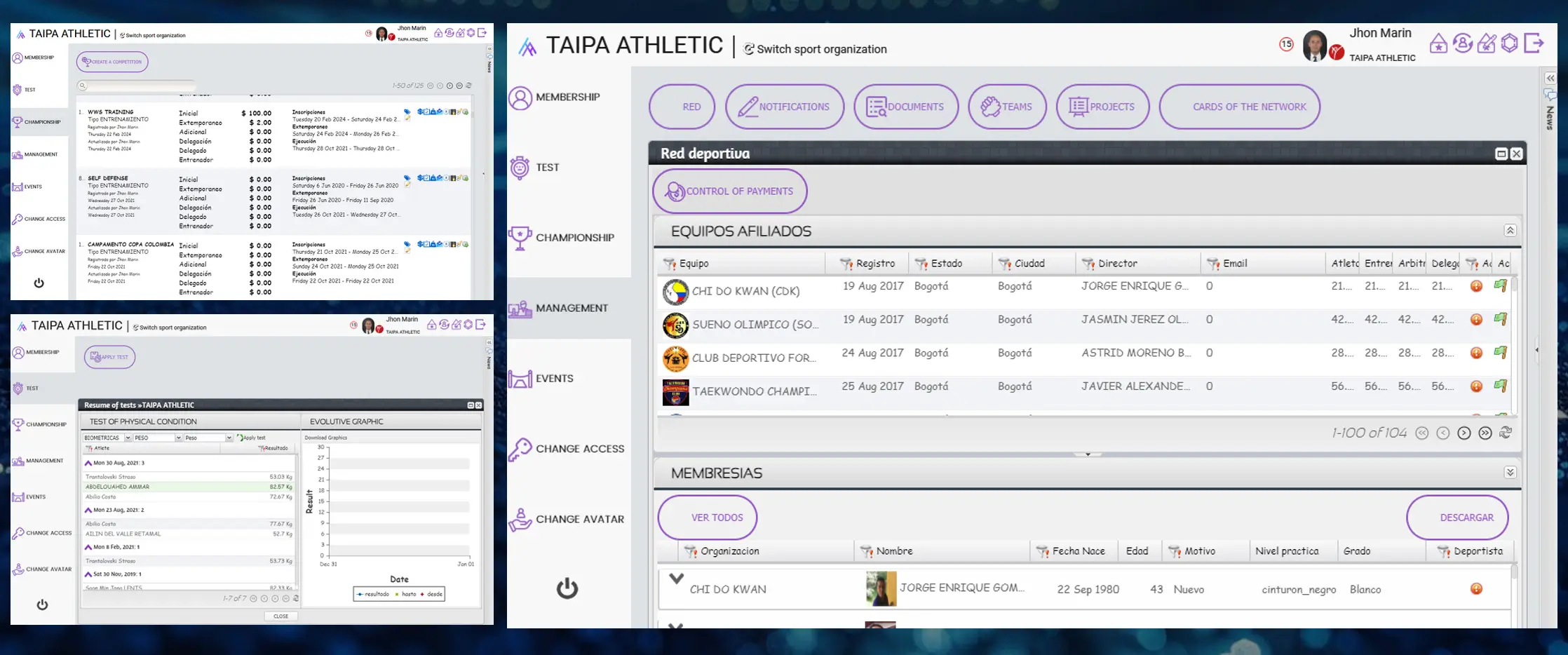Go to next page of 1-50 of 125
The image size is (1568, 655).
[450, 86]
